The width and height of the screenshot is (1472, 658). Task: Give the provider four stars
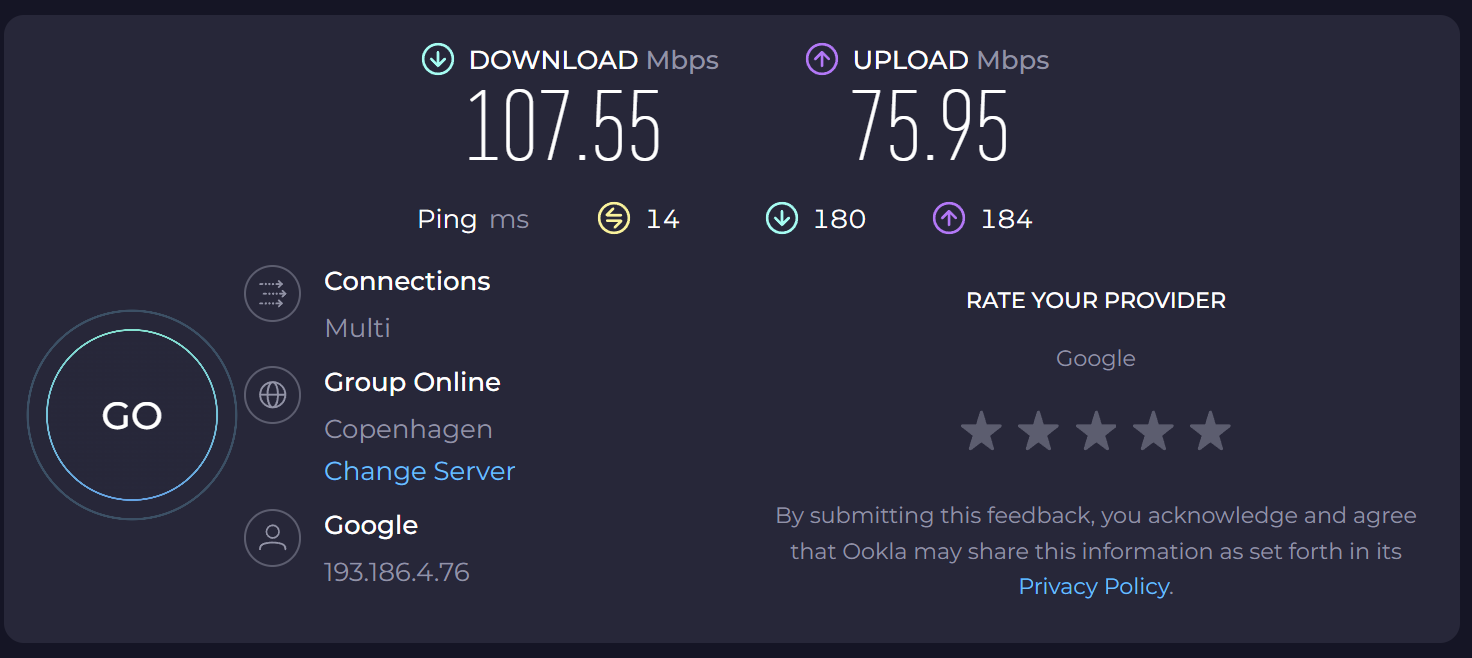tap(1153, 431)
